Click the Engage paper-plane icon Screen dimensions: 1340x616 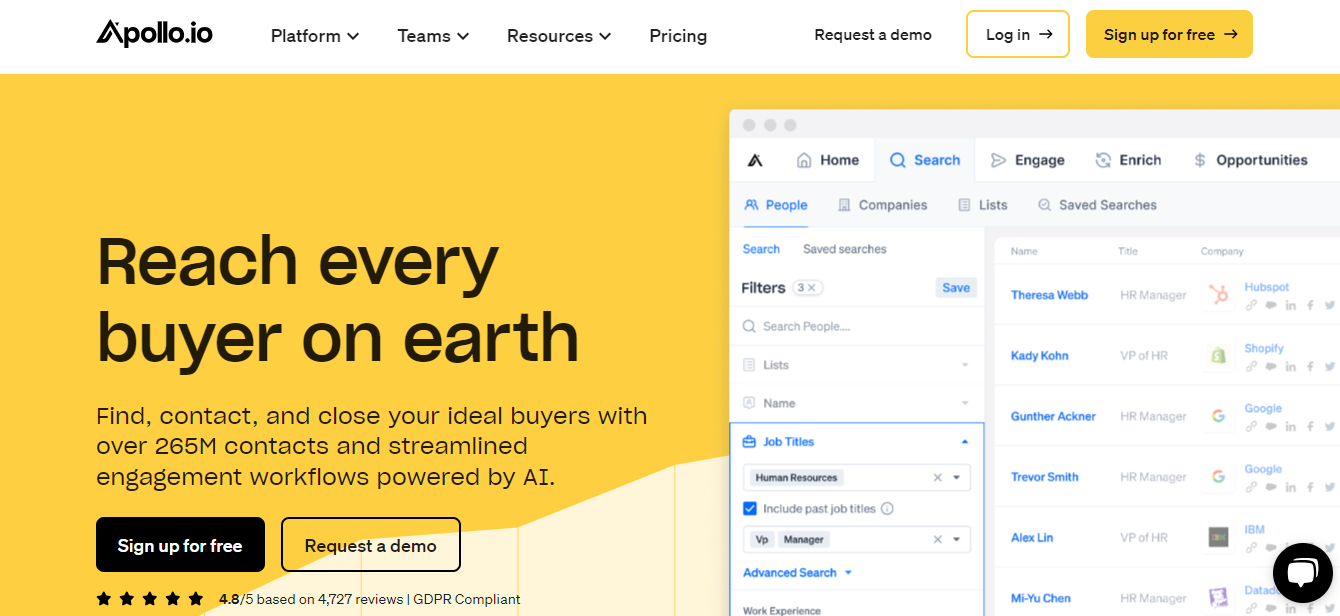[x=998, y=160]
